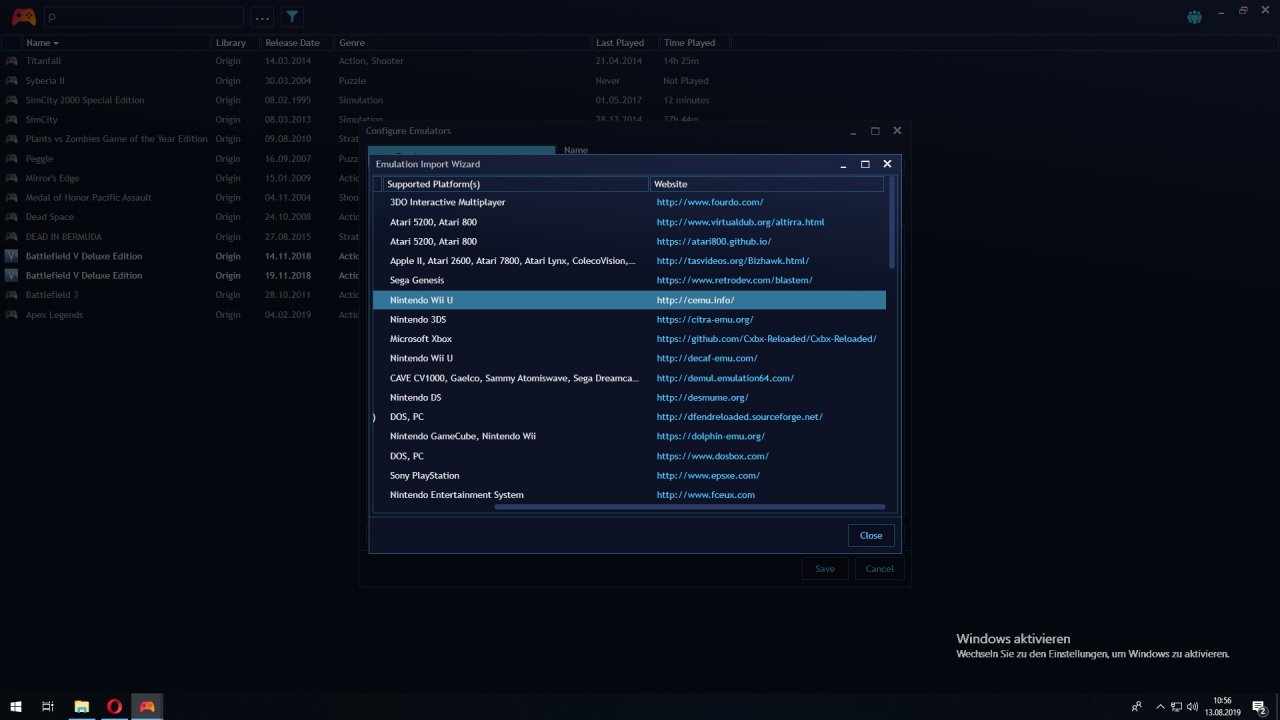Select the Sony PlayStation row
This screenshot has height=720, width=1280.
(x=629, y=475)
